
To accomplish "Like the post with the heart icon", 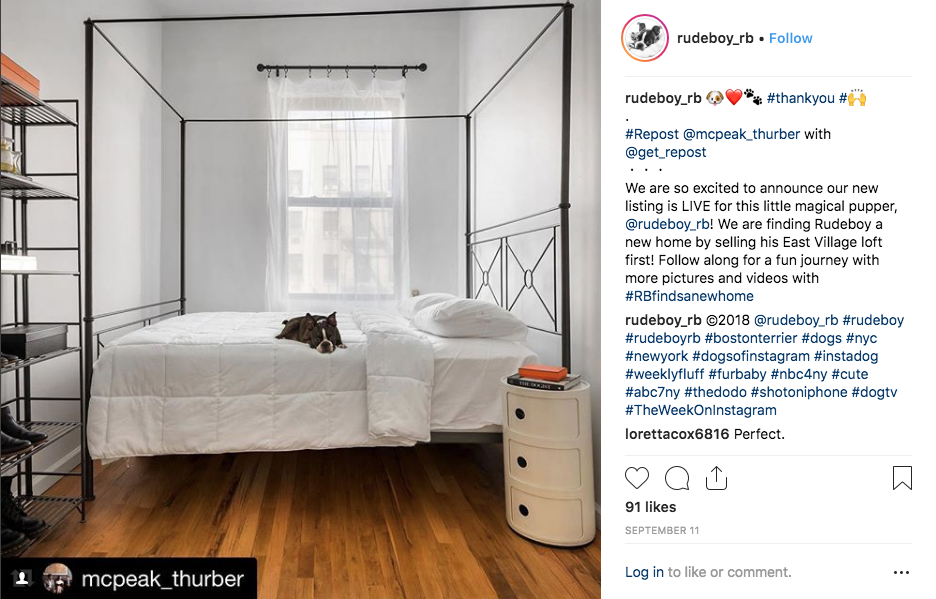I will pyautogui.click(x=636, y=478).
